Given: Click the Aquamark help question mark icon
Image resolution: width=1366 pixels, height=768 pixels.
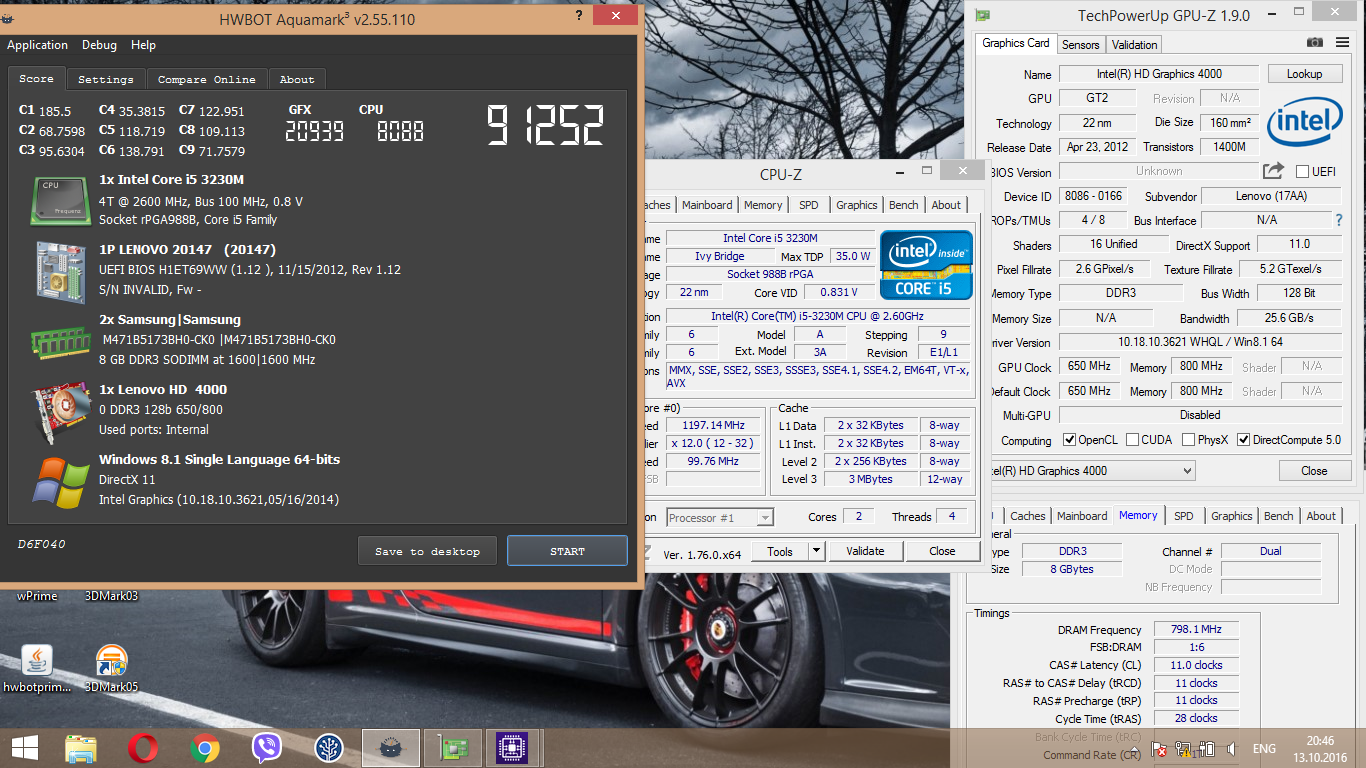Looking at the screenshot, I should [579, 17].
